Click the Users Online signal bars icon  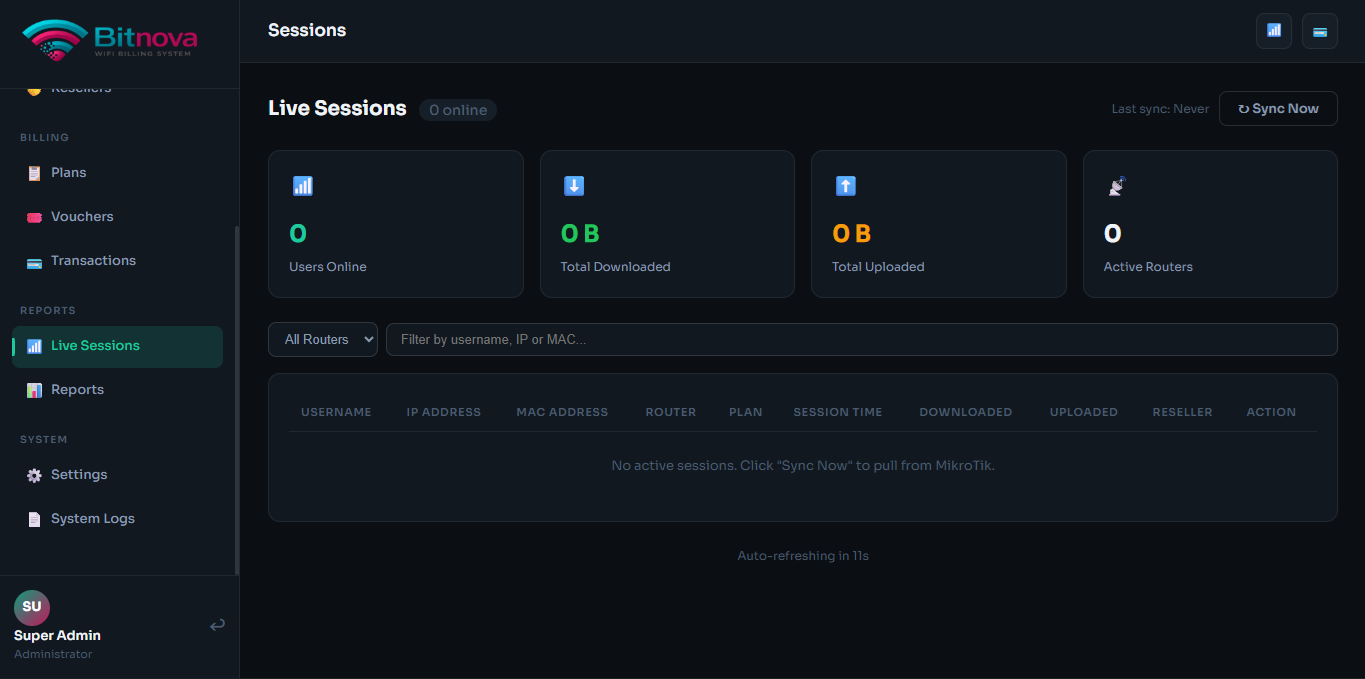click(x=302, y=186)
